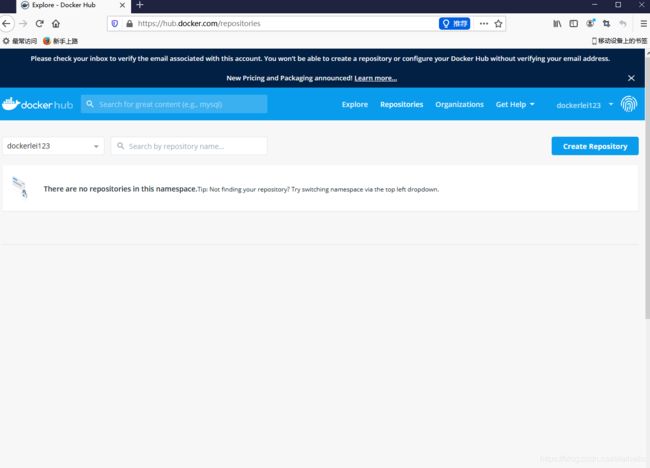Click the Docker Hub whale logo

pyautogui.click(x=37, y=104)
